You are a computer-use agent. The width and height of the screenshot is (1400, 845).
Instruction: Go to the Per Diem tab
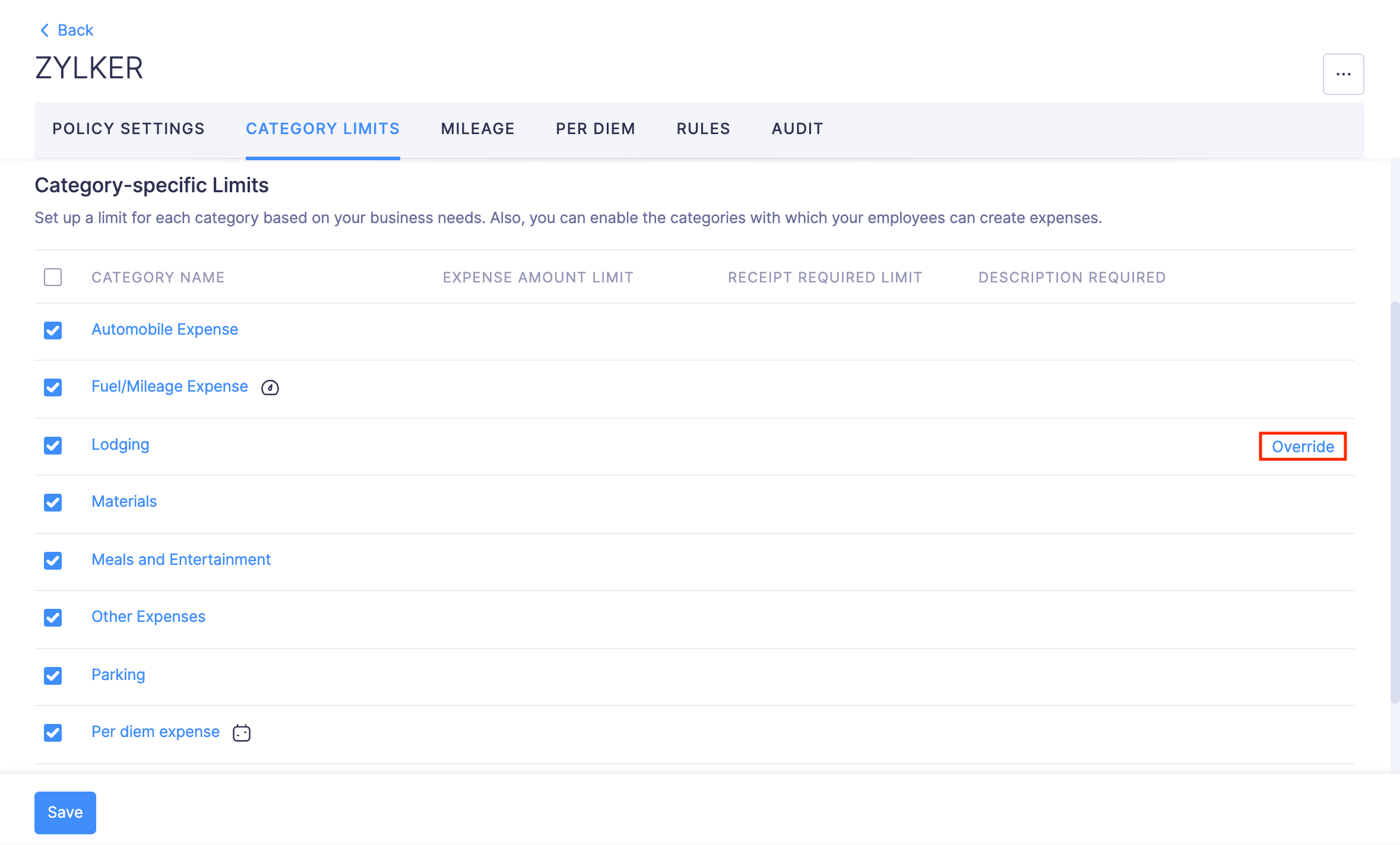596,129
